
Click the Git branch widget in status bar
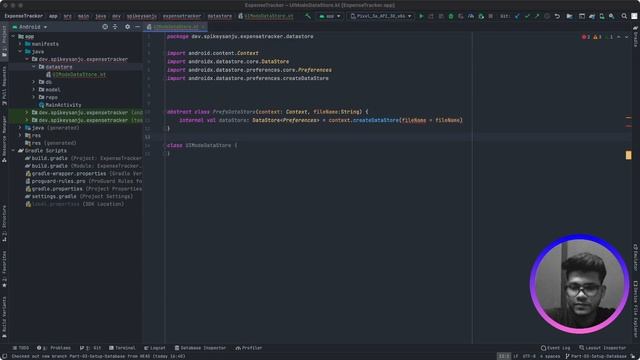point(596,356)
